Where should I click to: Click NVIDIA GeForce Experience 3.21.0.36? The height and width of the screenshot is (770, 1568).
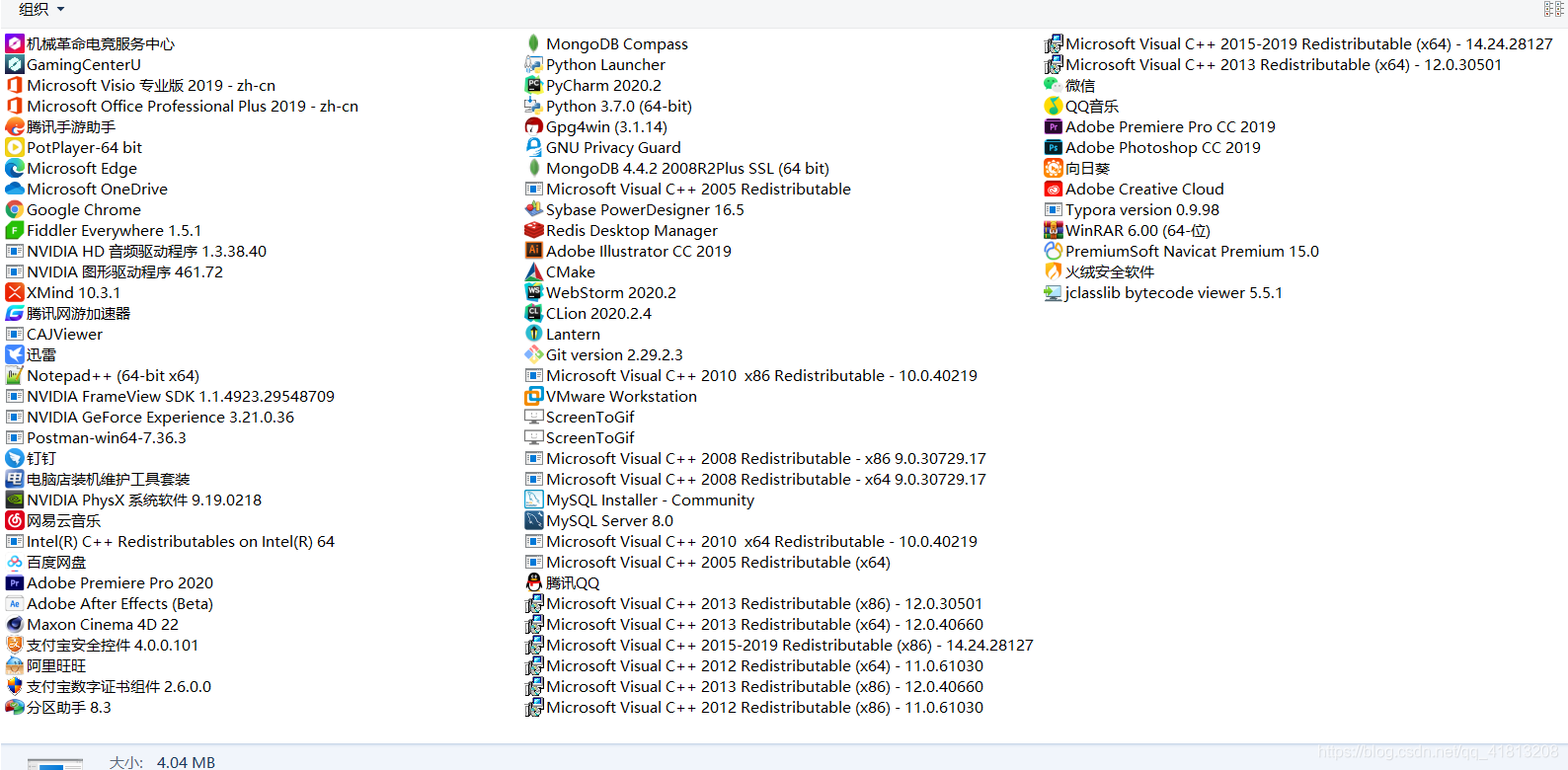(x=150, y=417)
